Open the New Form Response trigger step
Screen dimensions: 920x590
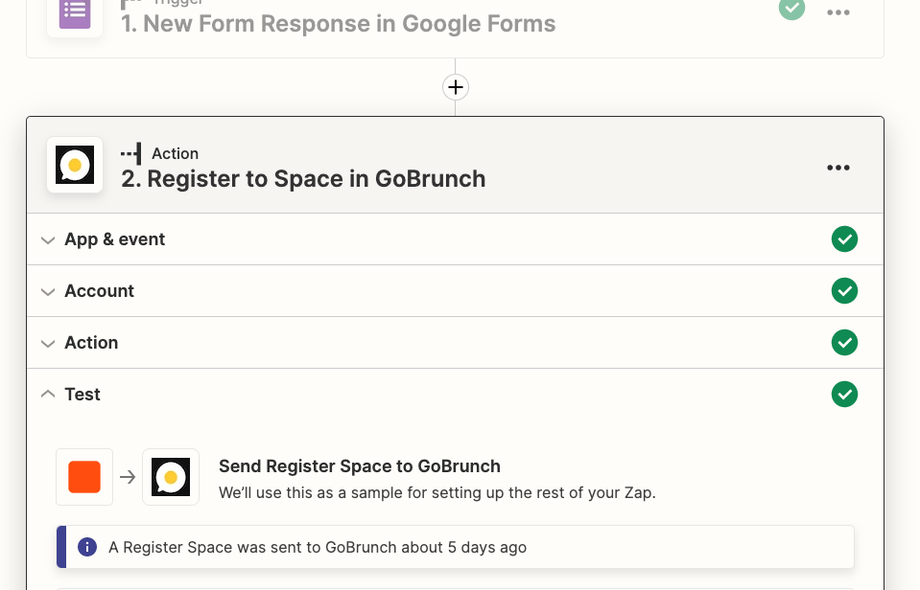(x=338, y=24)
